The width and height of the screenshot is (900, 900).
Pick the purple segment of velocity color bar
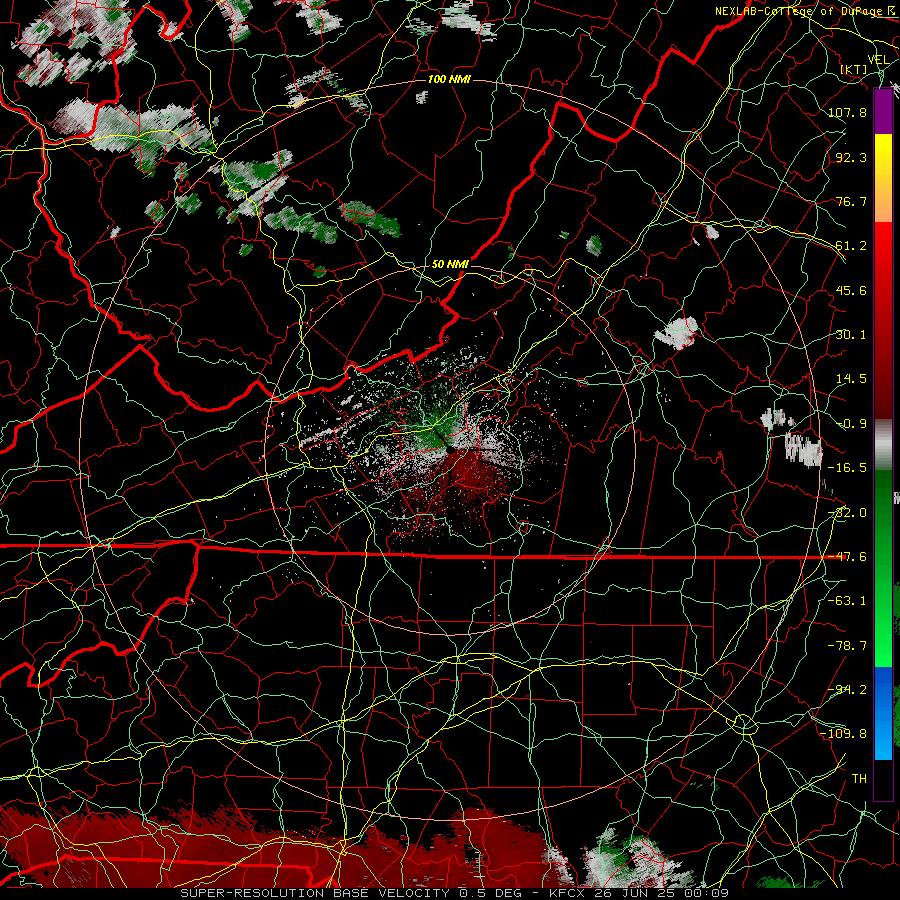(883, 111)
